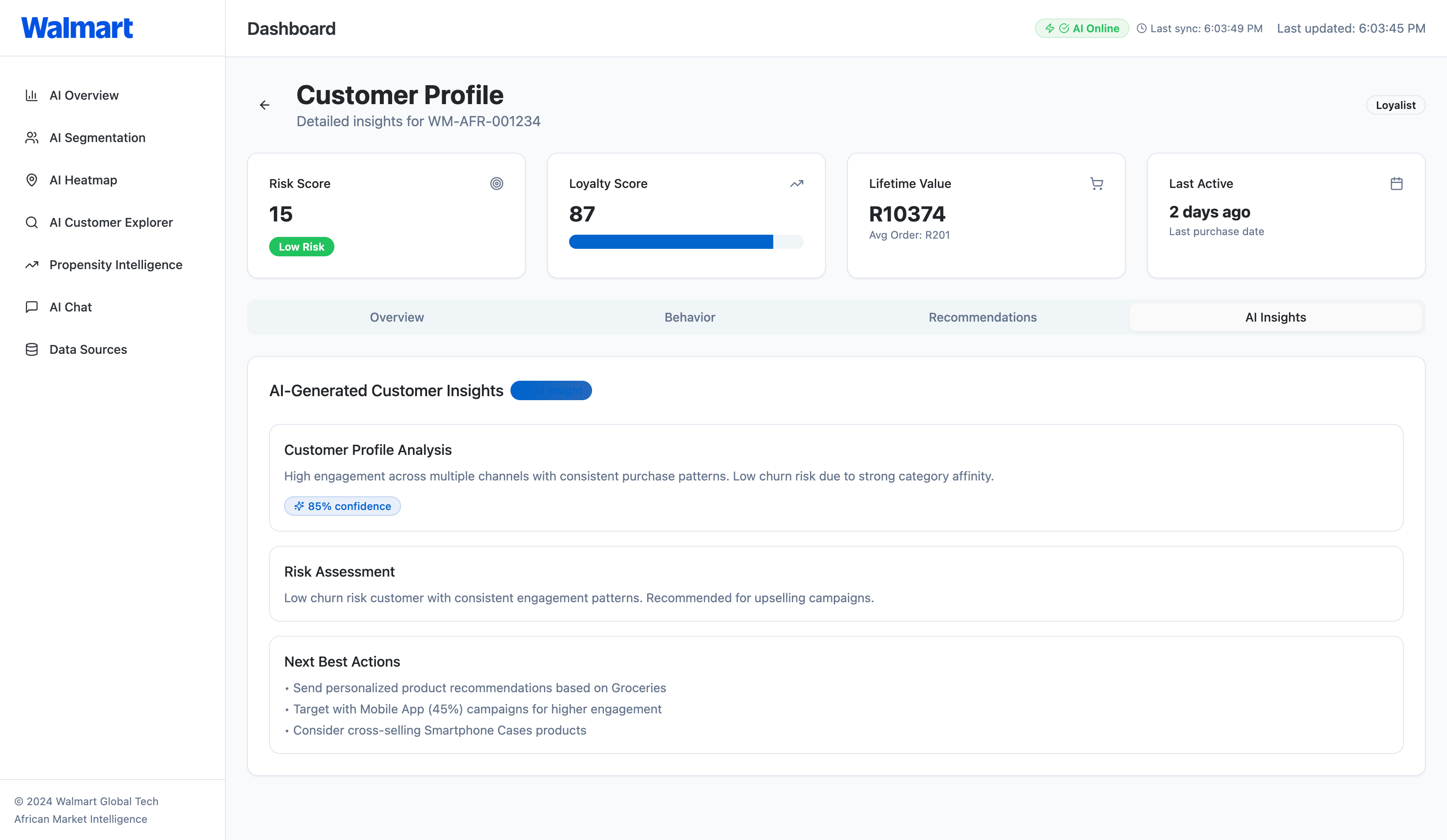Open AI Heatmap from sidebar

tap(112, 180)
